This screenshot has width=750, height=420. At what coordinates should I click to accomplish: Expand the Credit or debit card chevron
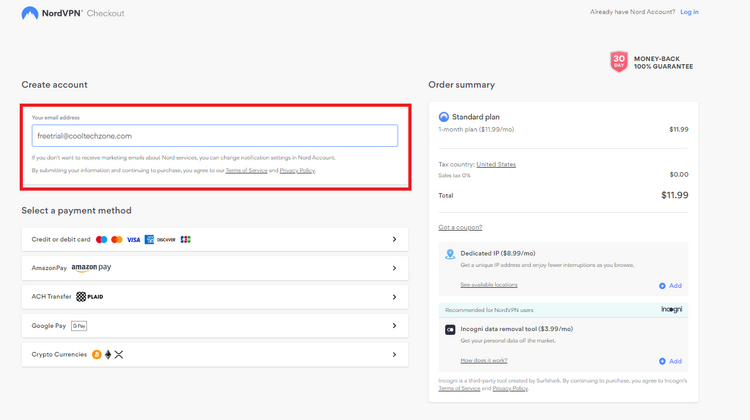tap(394, 239)
